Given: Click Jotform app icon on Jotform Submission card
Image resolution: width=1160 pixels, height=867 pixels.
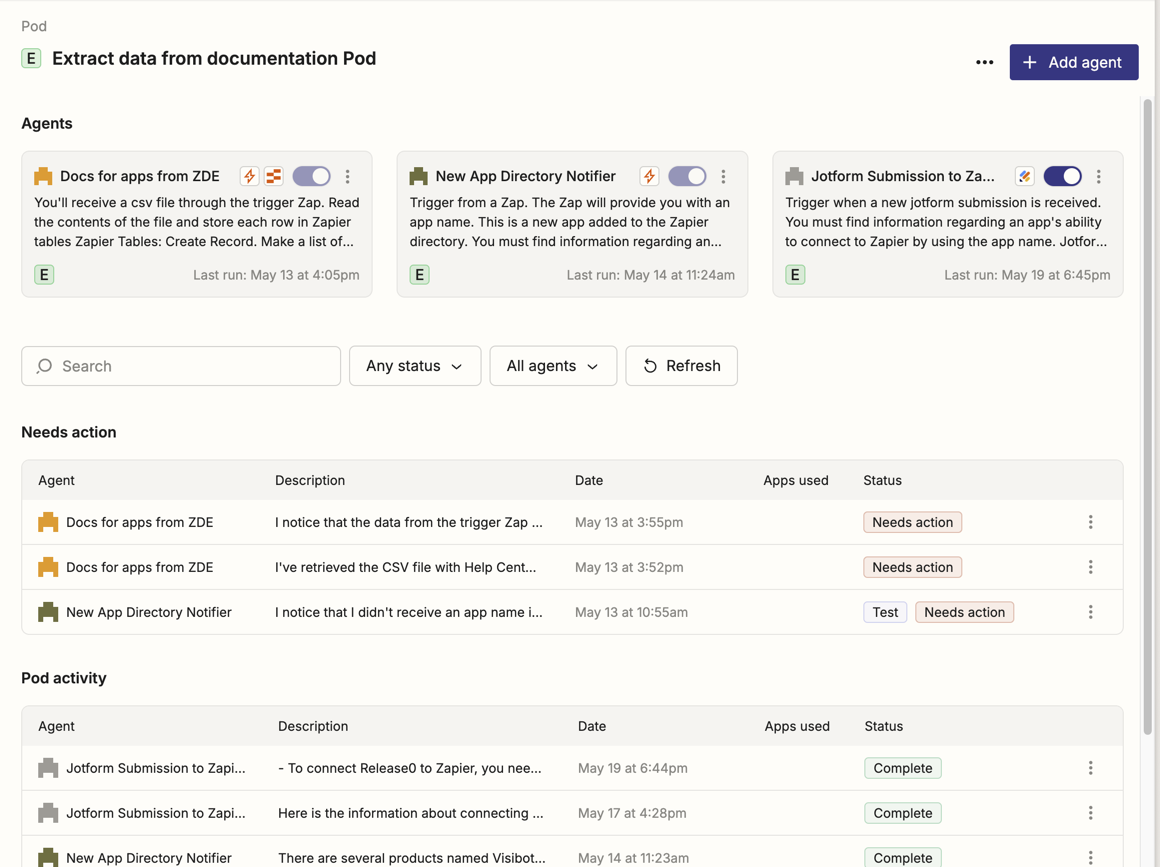Looking at the screenshot, I should pos(1025,176).
